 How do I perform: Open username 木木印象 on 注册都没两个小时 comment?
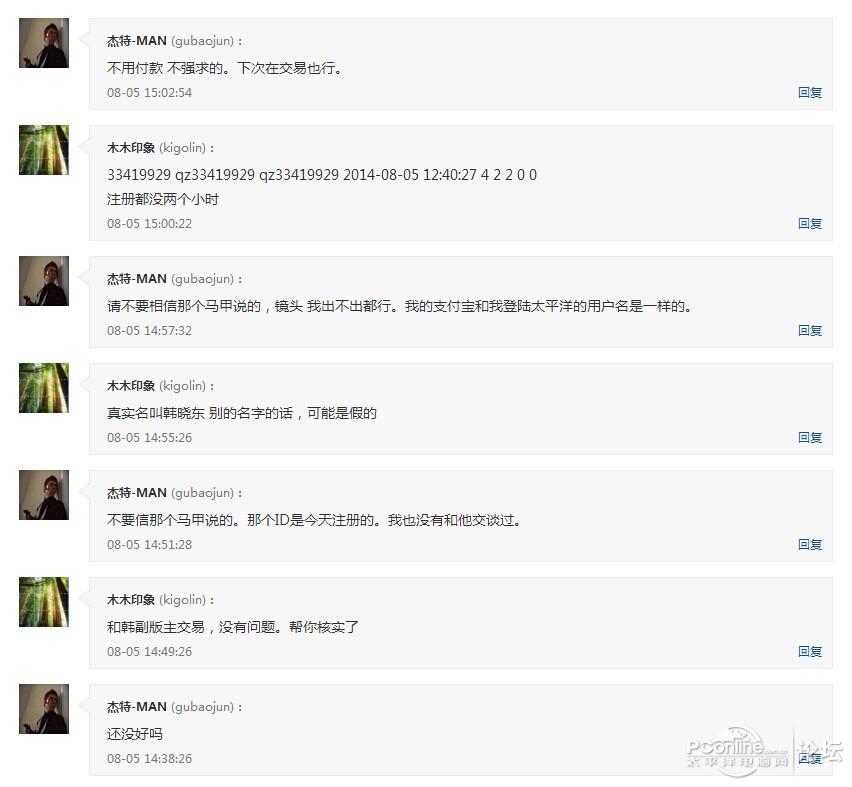[131, 148]
